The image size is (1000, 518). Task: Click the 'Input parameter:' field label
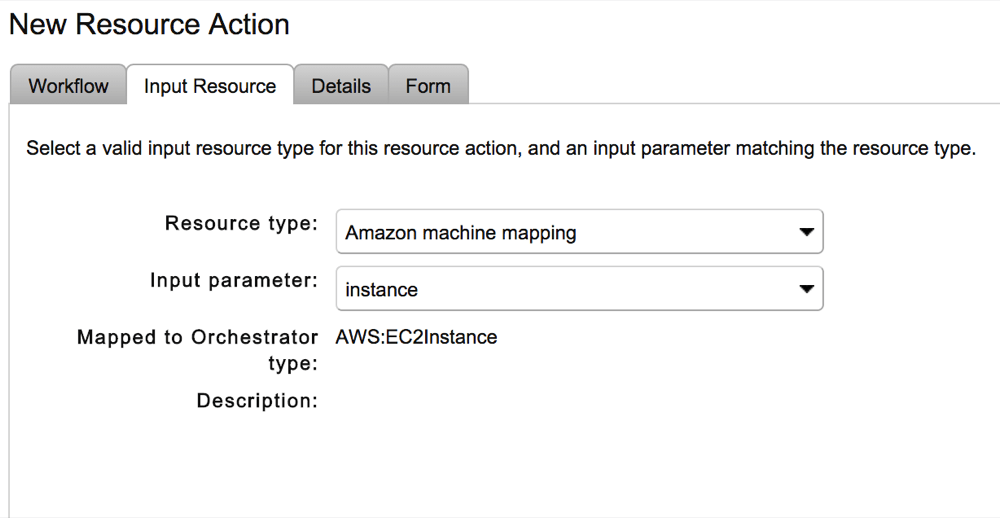tap(234, 280)
